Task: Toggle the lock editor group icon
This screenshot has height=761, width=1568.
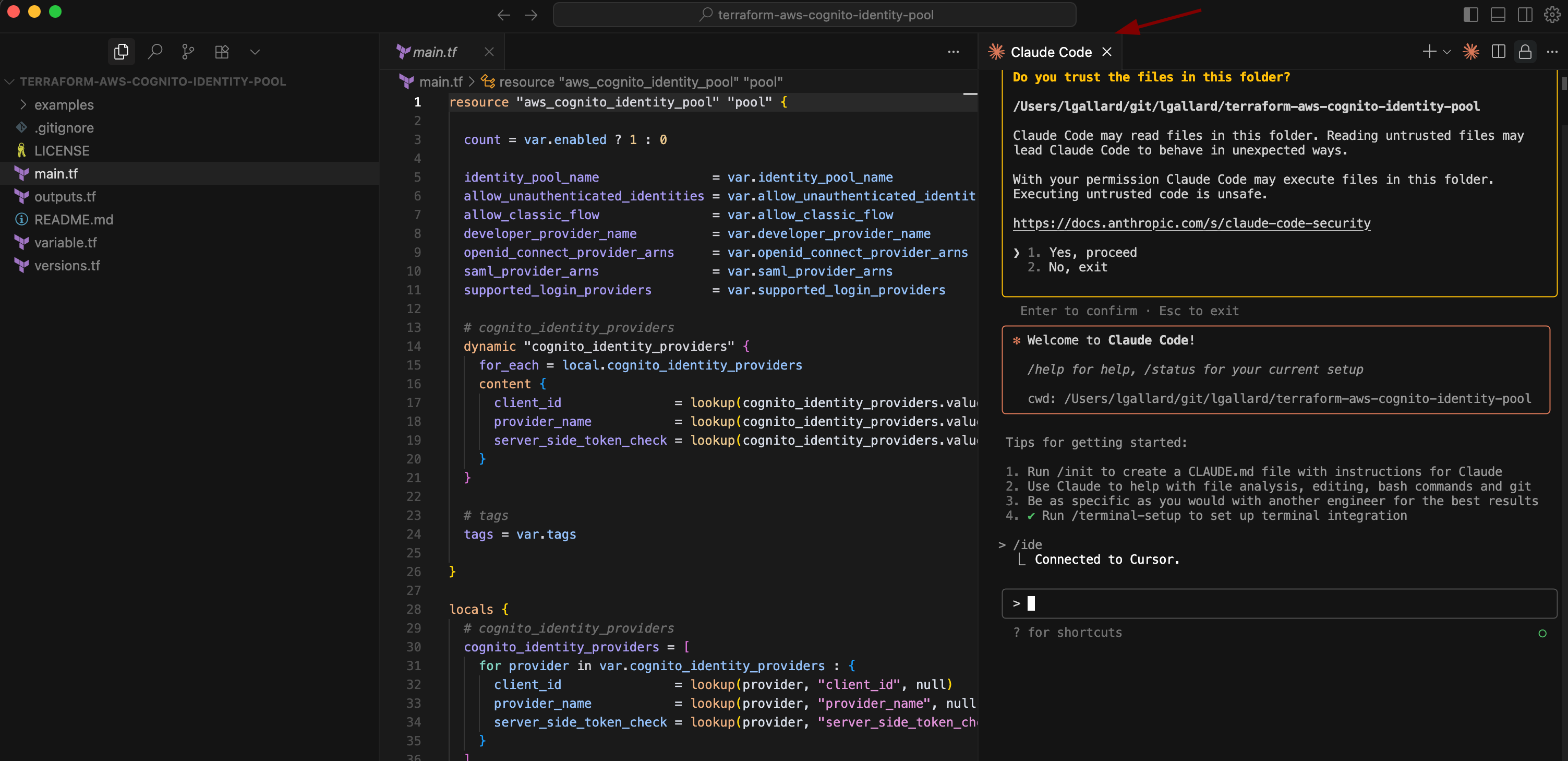Action: [1525, 52]
